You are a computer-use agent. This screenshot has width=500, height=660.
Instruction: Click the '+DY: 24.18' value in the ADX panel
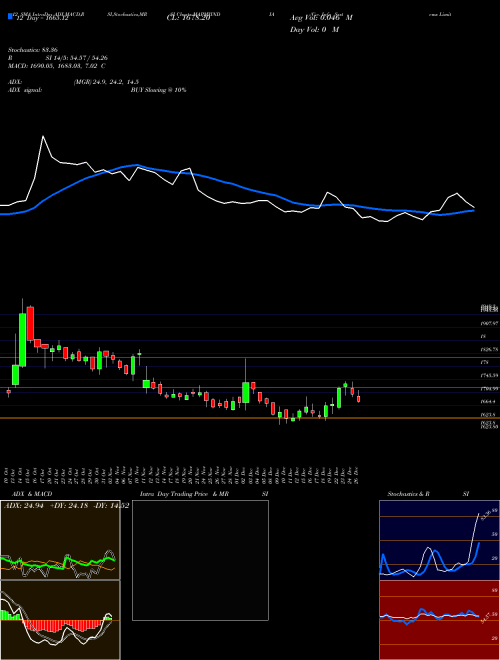(x=67, y=505)
